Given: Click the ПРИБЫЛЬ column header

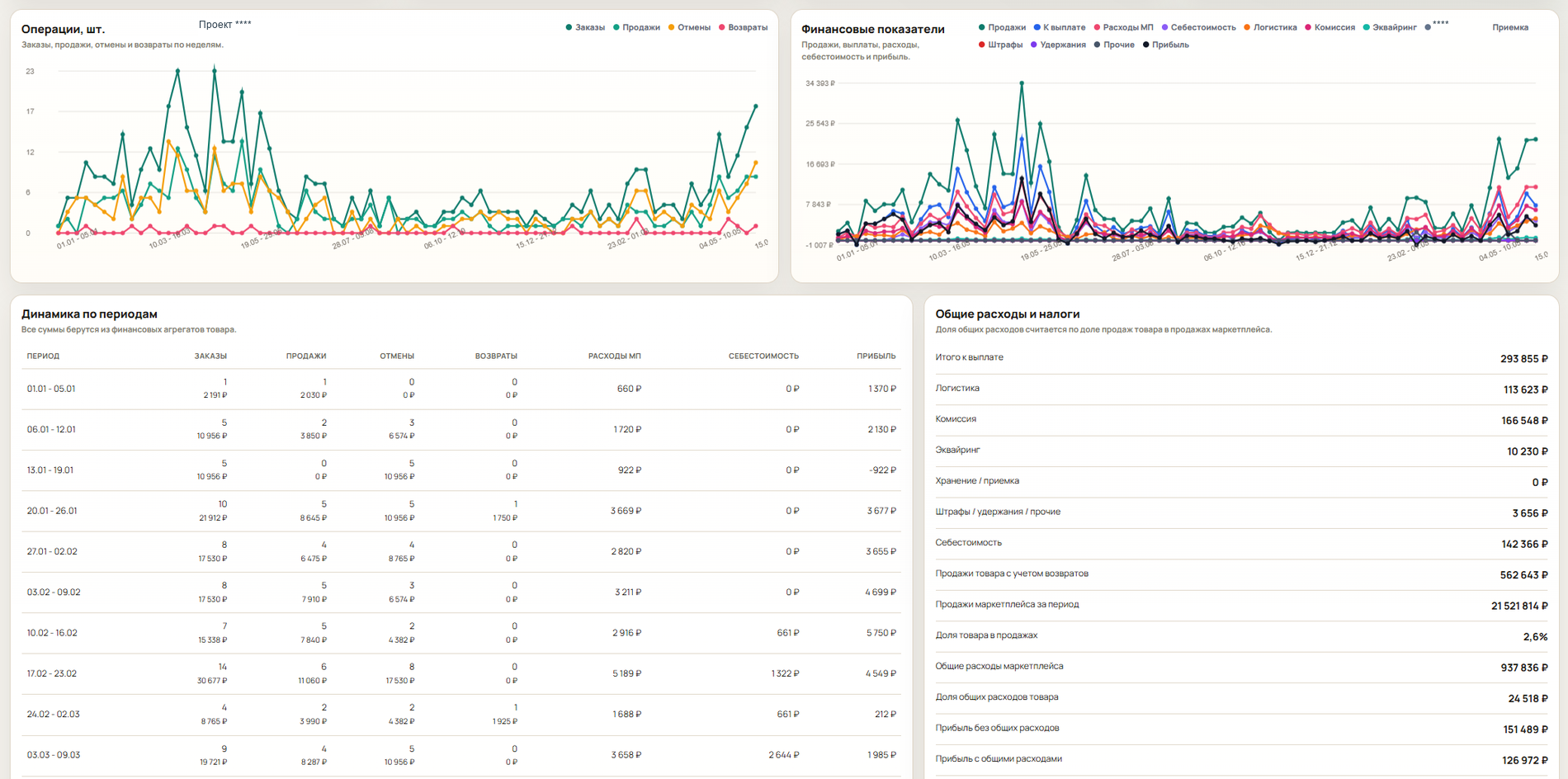Looking at the screenshot, I should [x=876, y=356].
